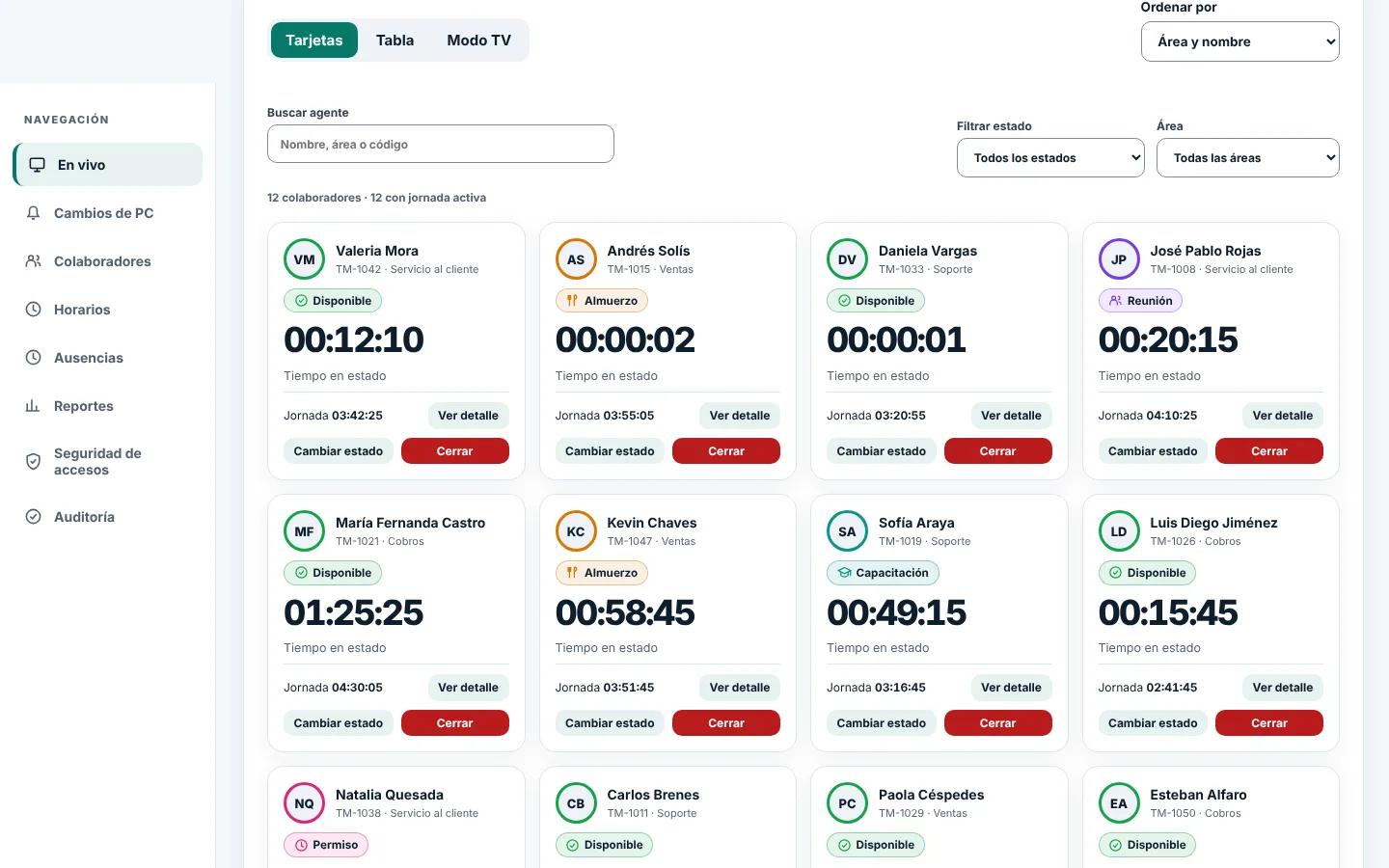Screen dimensions: 1389x868
Task: Focus the Buscar agente search field
Action: [x=441, y=144]
